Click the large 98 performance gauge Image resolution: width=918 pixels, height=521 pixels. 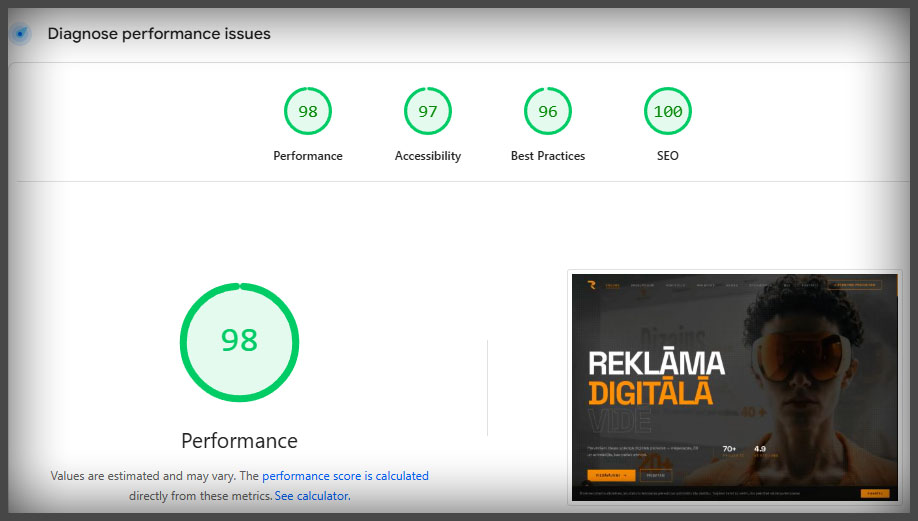click(x=239, y=342)
